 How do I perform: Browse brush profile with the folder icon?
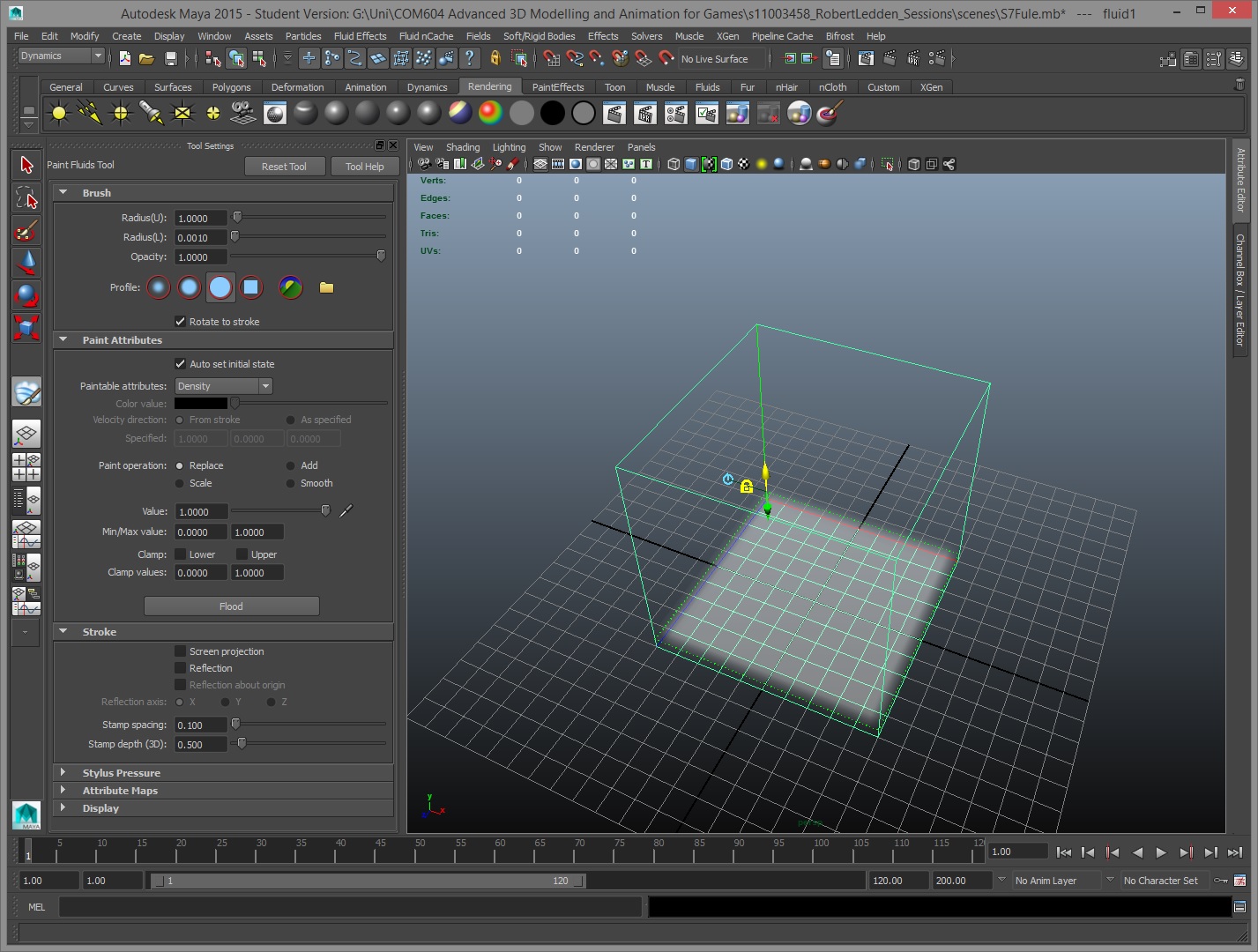pos(326,287)
